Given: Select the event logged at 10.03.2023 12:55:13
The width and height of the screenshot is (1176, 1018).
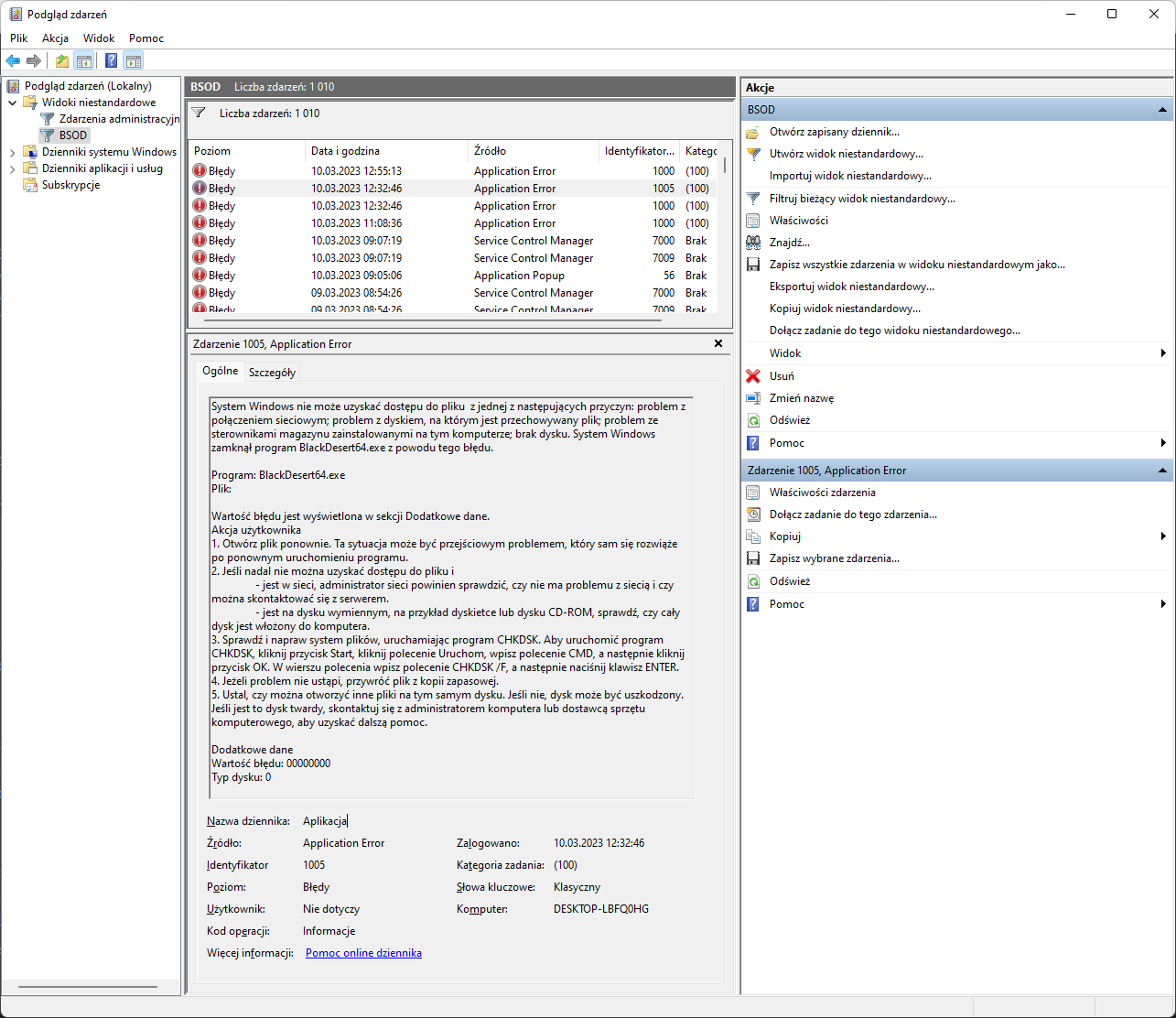Looking at the screenshot, I should click(x=453, y=171).
